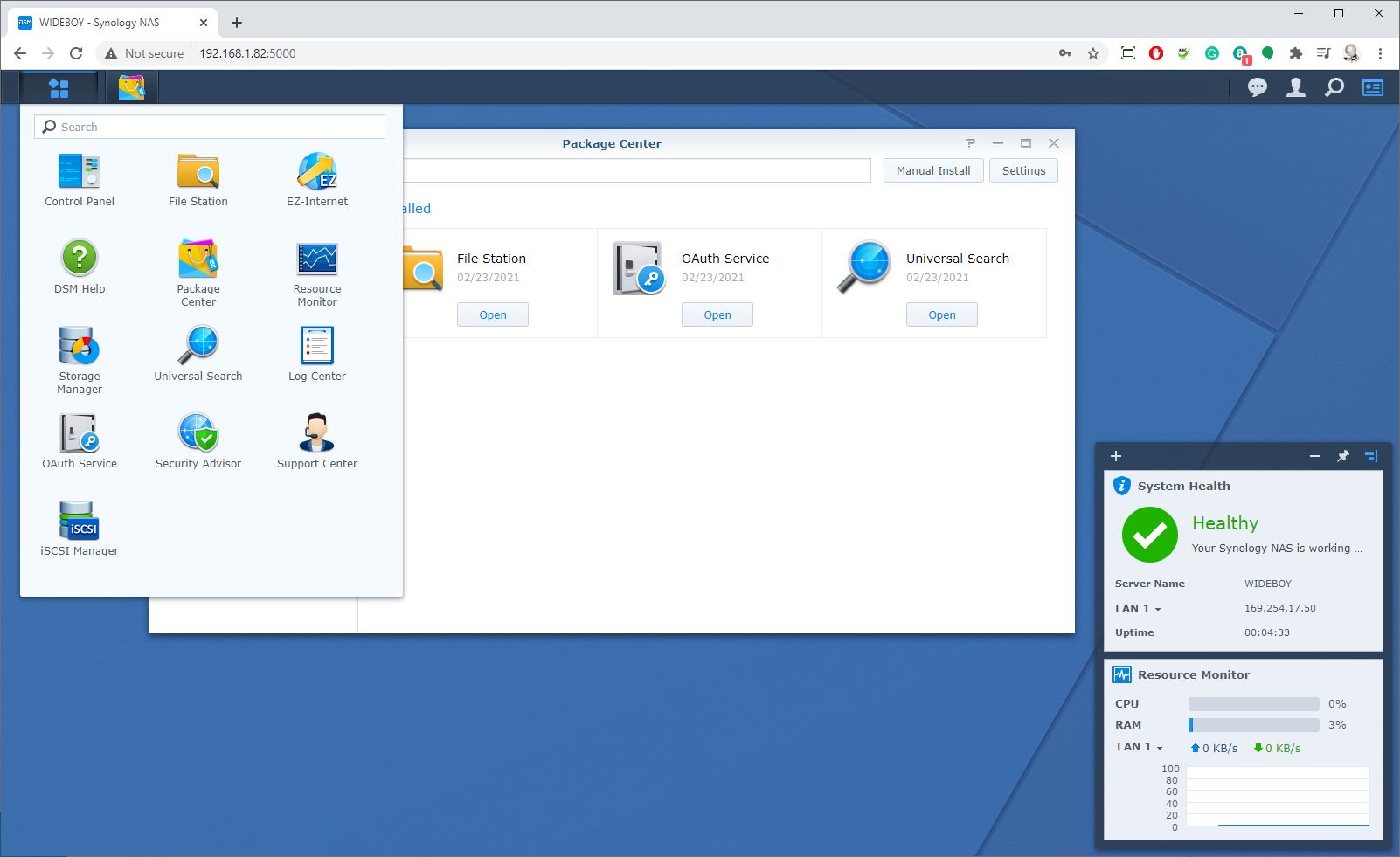Reload the browser page
The width and height of the screenshot is (1400, 857).
76,53
